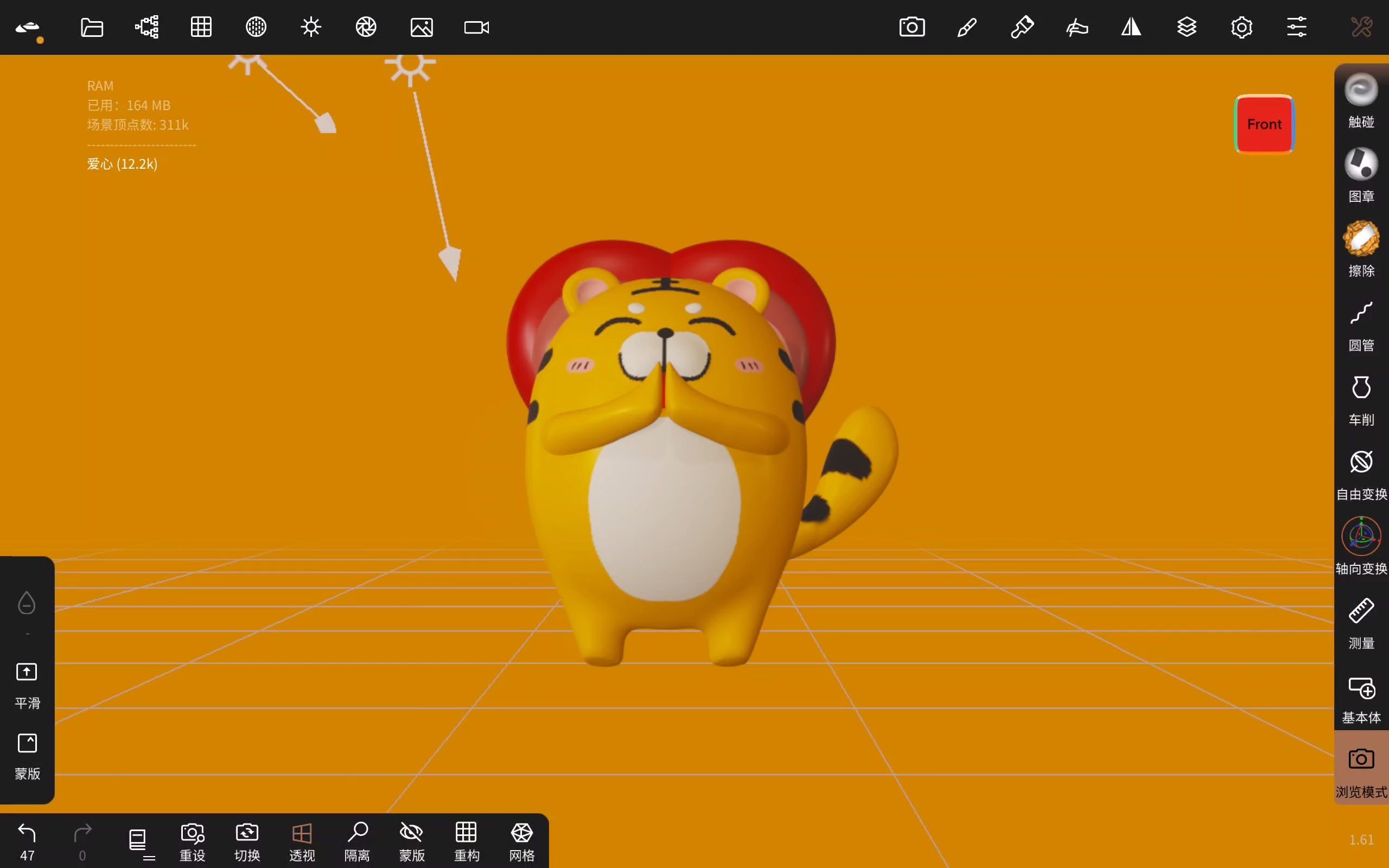Open the Files folder menu
Screen dimensions: 1389x868
[x=92, y=27]
